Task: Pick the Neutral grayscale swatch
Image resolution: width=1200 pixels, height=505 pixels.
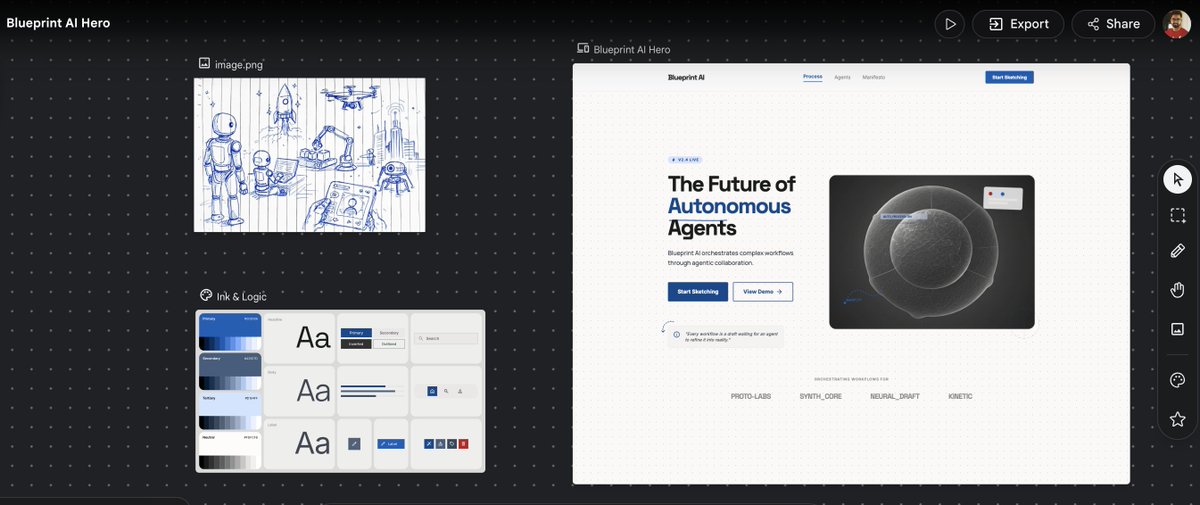Action: (230, 451)
